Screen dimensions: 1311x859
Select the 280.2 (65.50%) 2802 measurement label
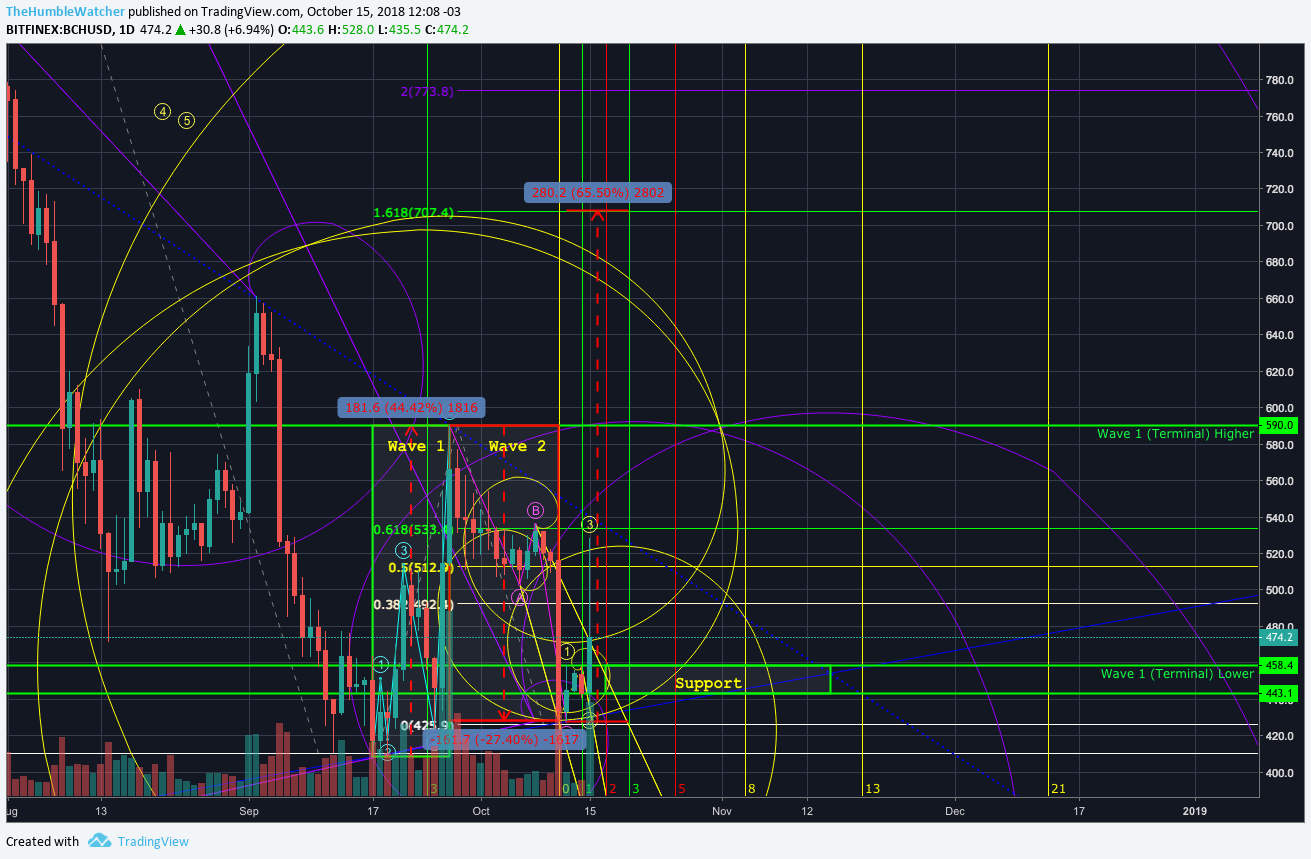click(598, 192)
